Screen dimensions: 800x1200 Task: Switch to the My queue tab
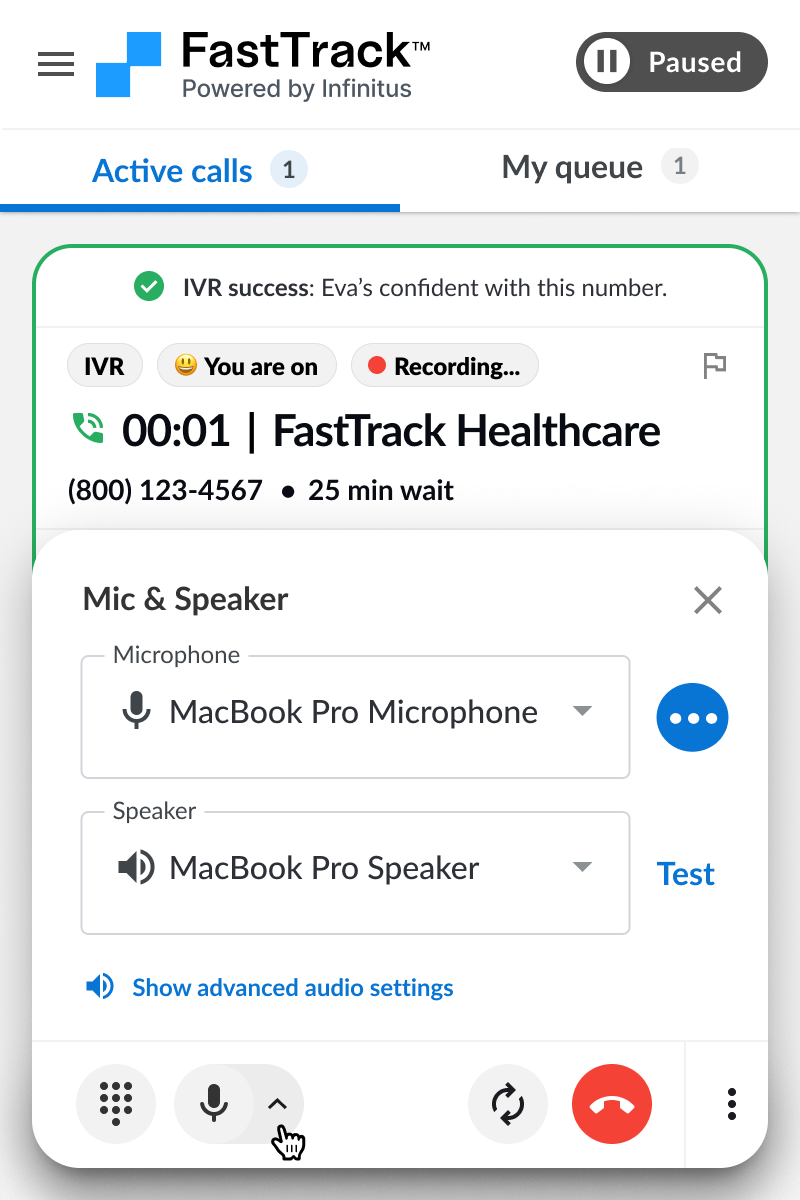point(600,167)
